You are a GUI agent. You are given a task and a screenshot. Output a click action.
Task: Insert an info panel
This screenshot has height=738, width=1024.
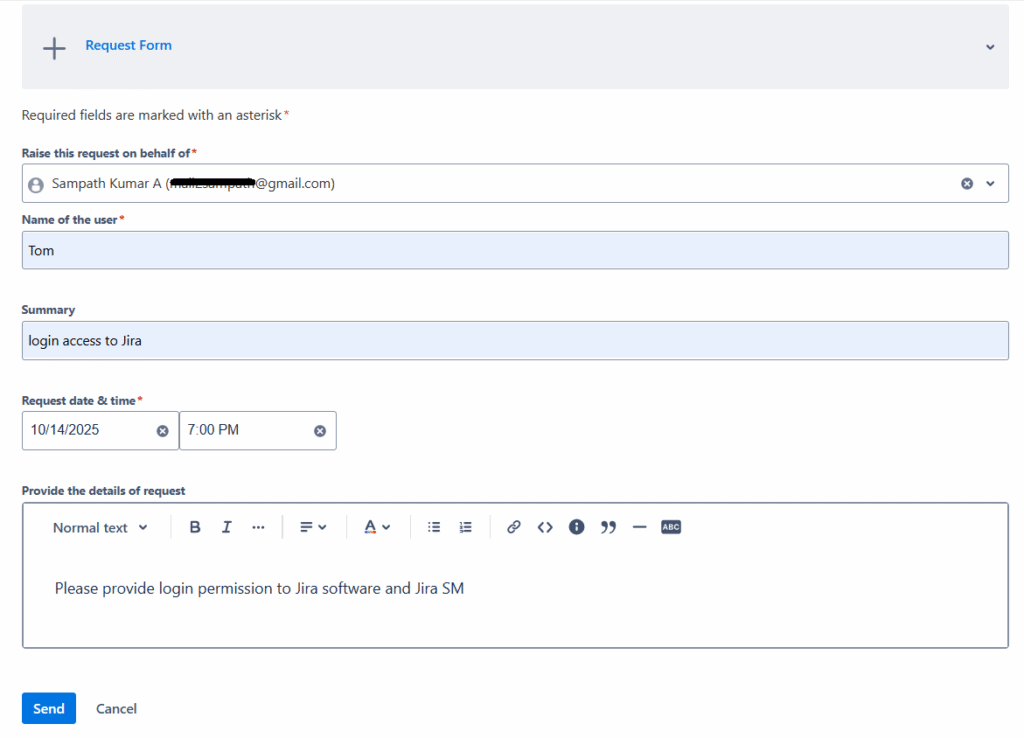tap(576, 527)
